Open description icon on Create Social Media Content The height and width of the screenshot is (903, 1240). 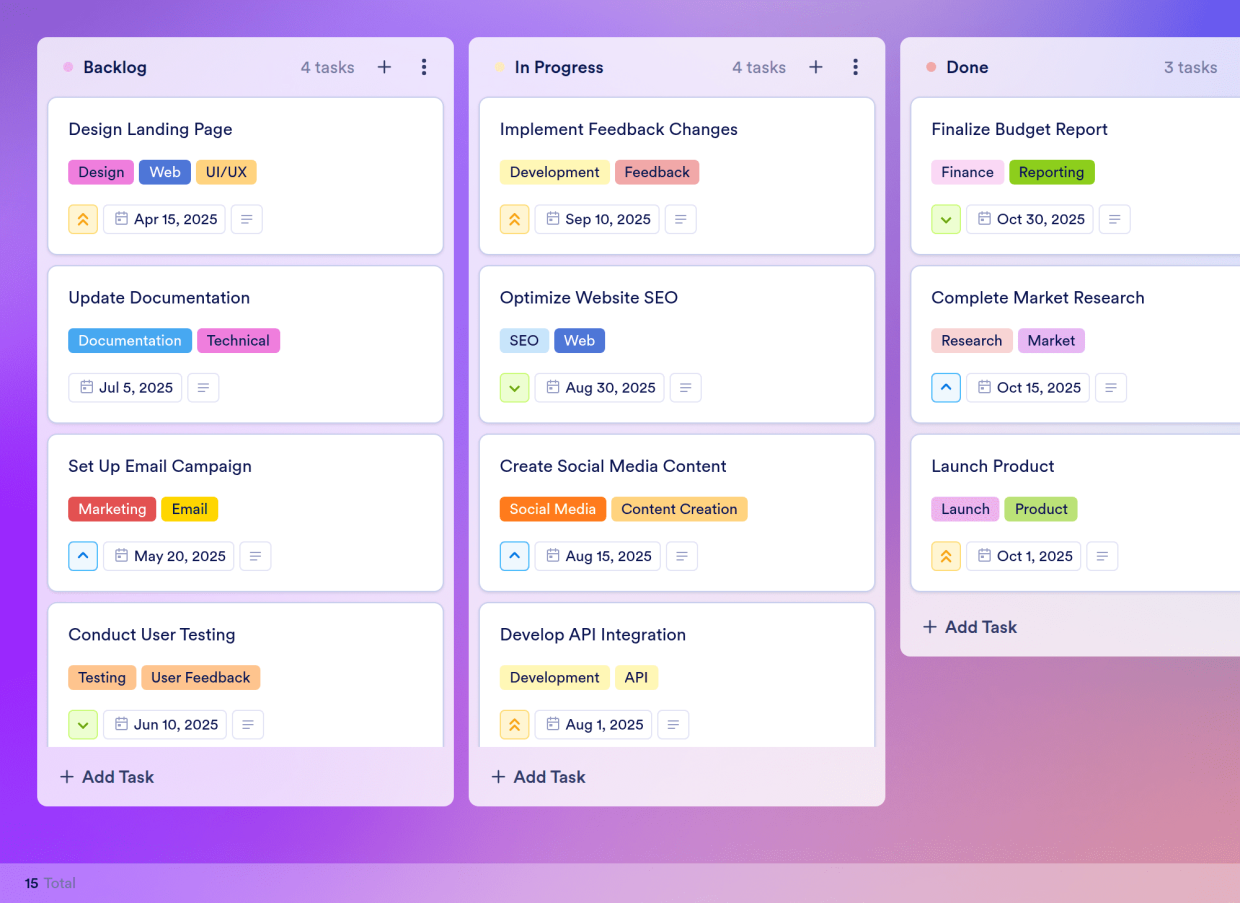pos(682,556)
